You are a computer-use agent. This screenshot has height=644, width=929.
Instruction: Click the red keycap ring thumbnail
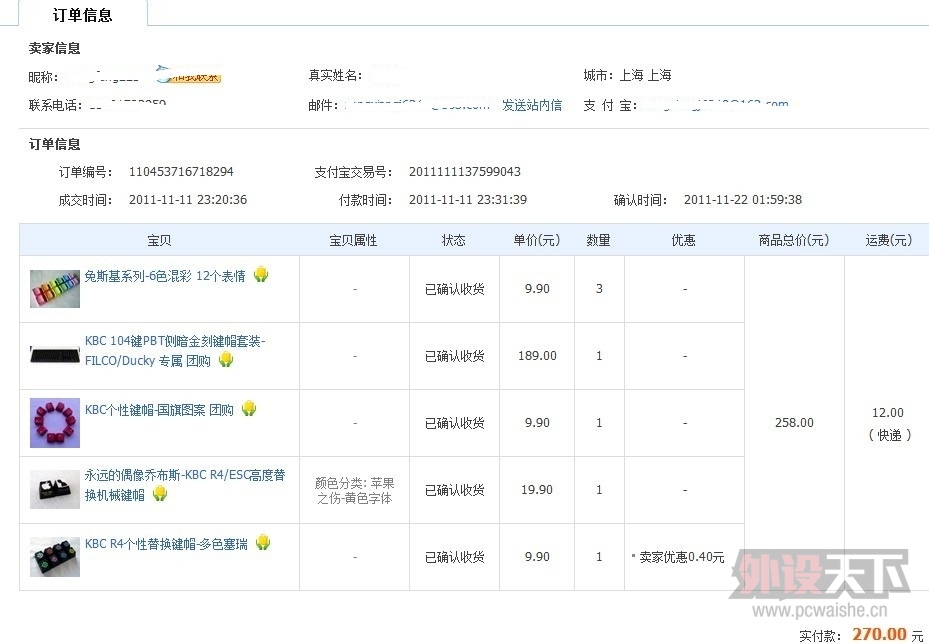(x=55, y=423)
